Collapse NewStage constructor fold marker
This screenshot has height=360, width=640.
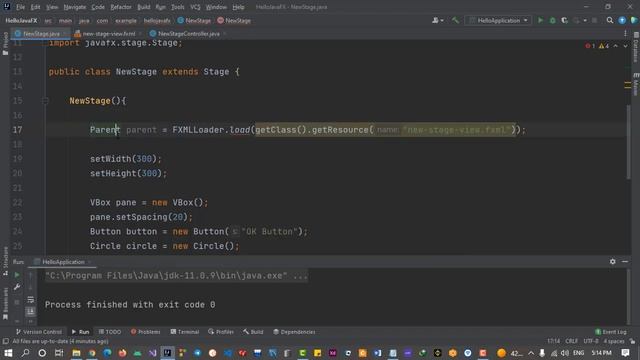tap(45, 100)
